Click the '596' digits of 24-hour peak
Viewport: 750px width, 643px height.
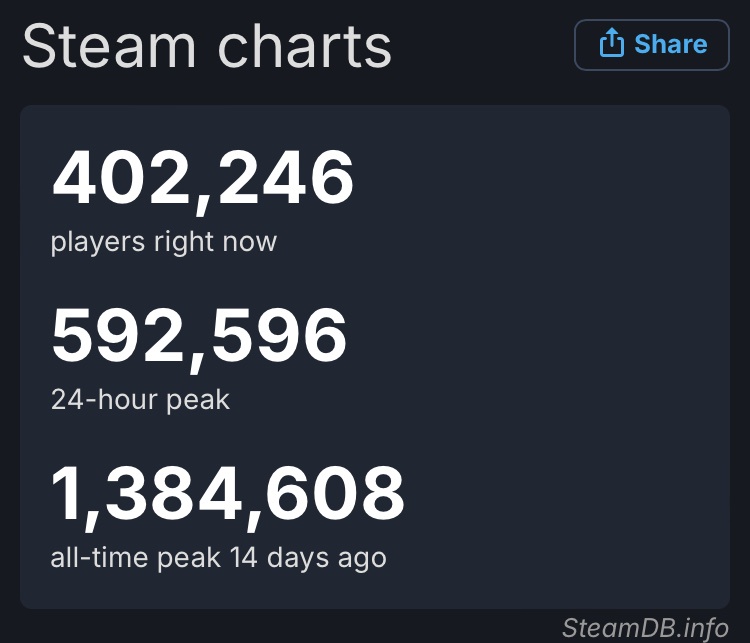coord(279,335)
